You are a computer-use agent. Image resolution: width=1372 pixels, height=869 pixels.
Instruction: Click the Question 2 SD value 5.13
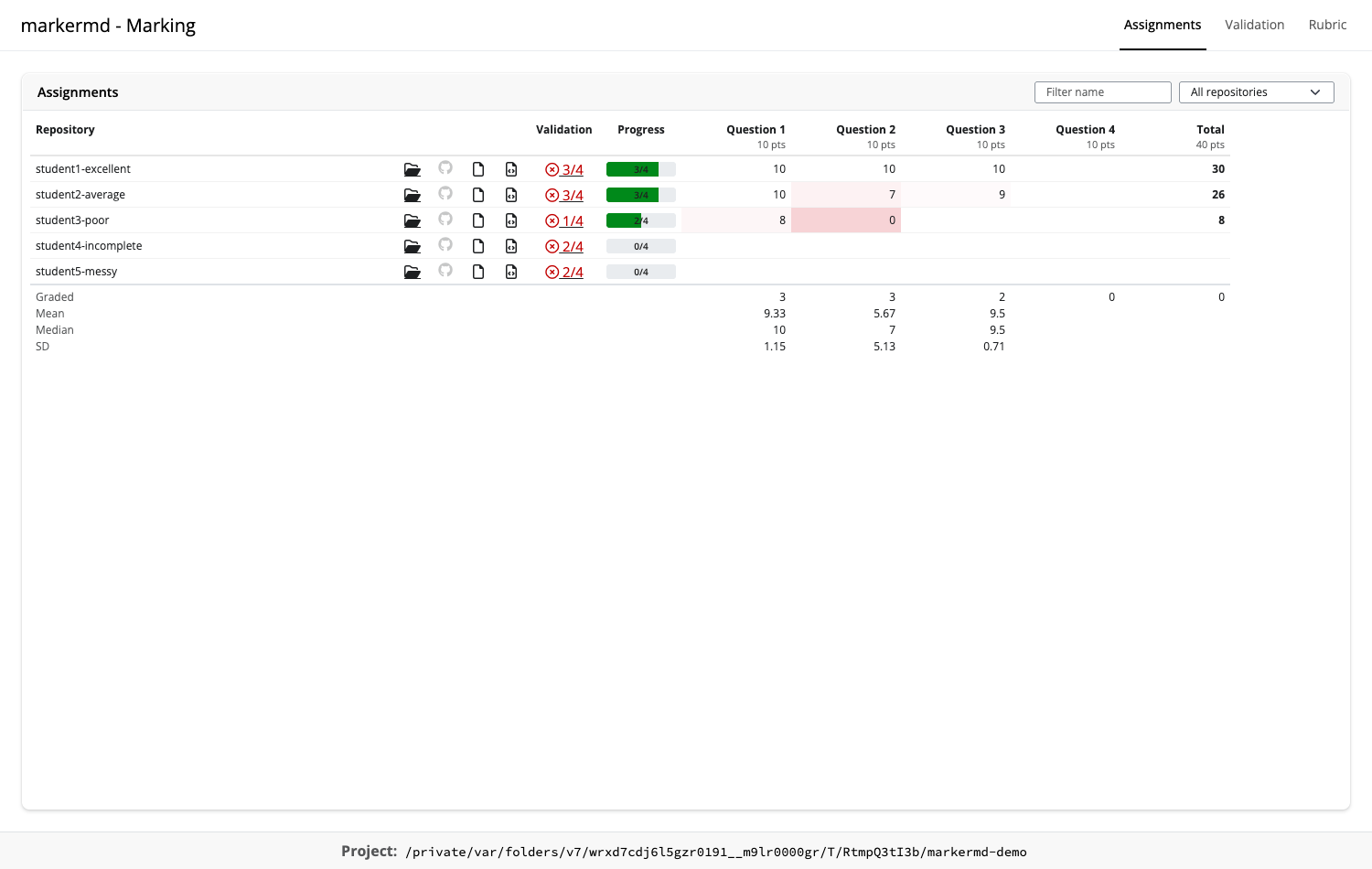[884, 347]
